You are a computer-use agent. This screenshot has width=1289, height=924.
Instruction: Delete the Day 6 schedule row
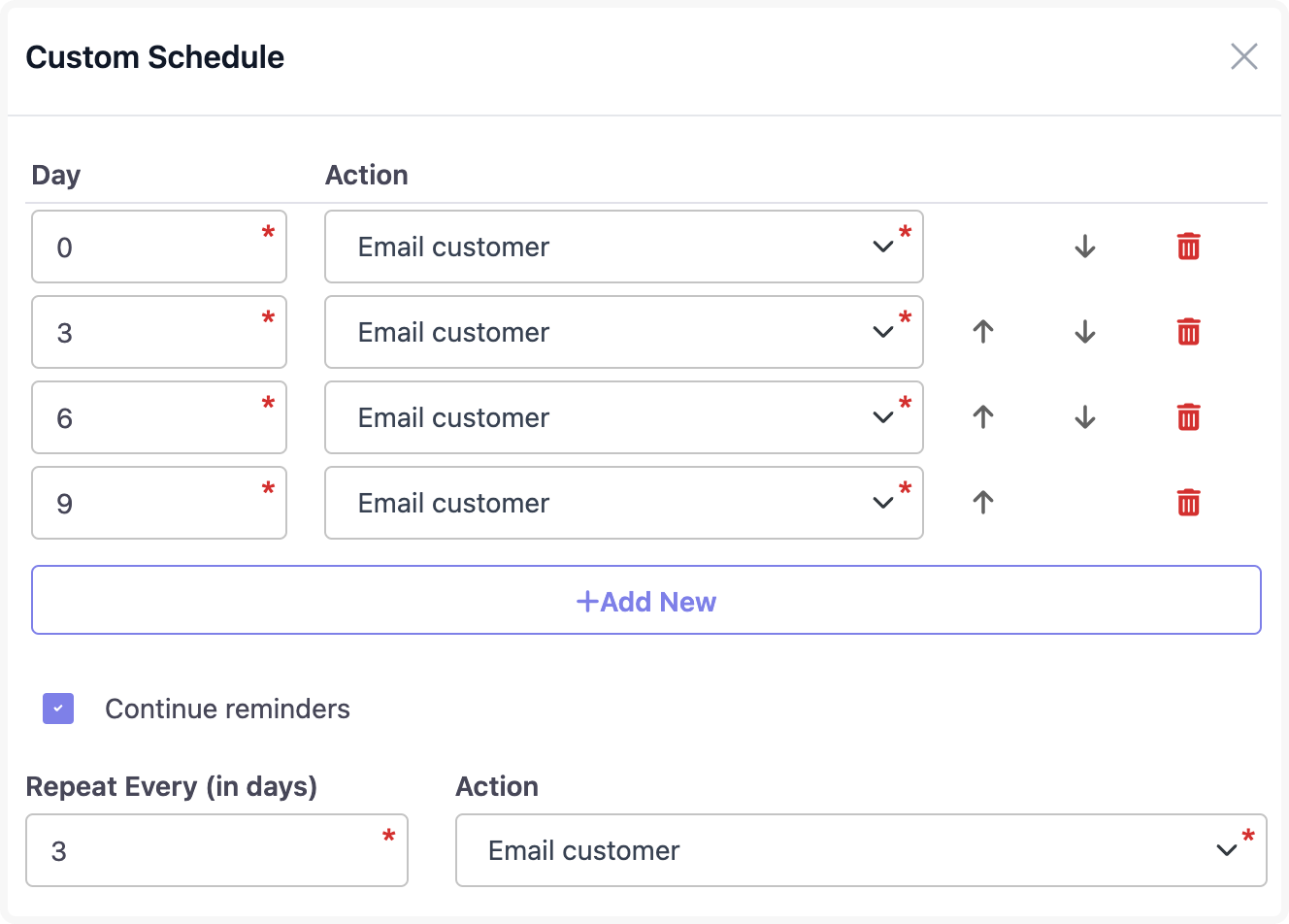click(1188, 417)
